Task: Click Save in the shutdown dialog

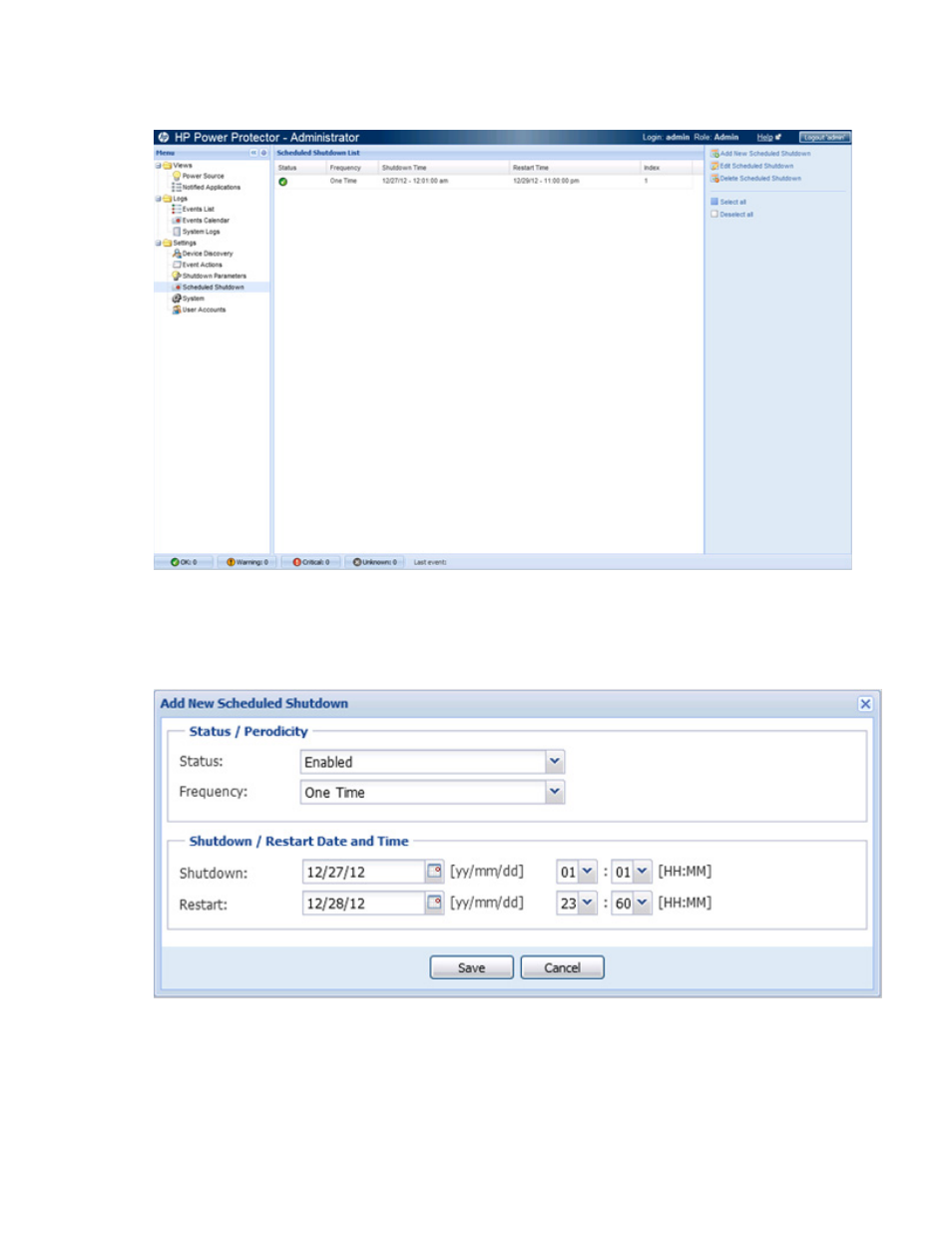Action: 472,967
